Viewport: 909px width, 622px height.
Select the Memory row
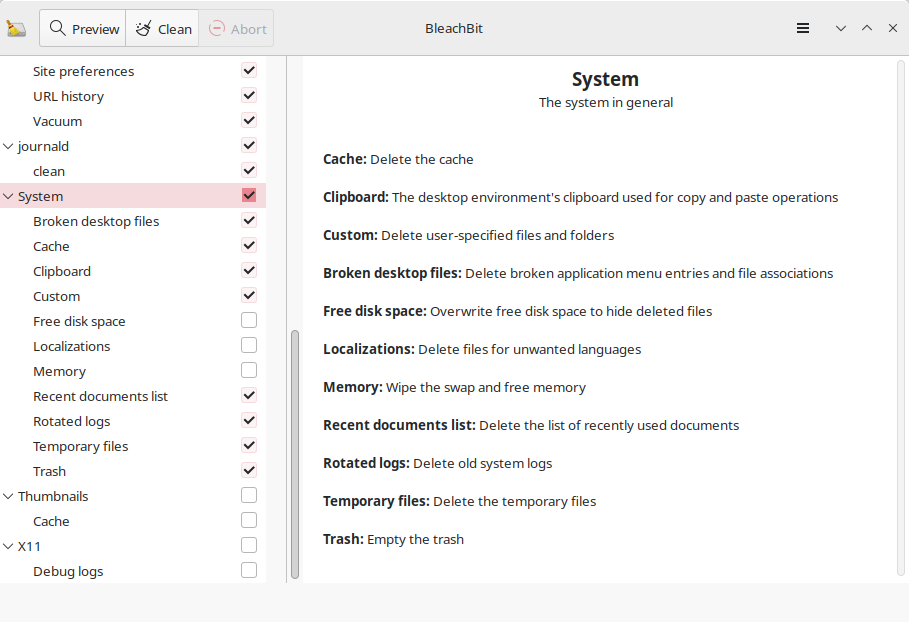[133, 370]
